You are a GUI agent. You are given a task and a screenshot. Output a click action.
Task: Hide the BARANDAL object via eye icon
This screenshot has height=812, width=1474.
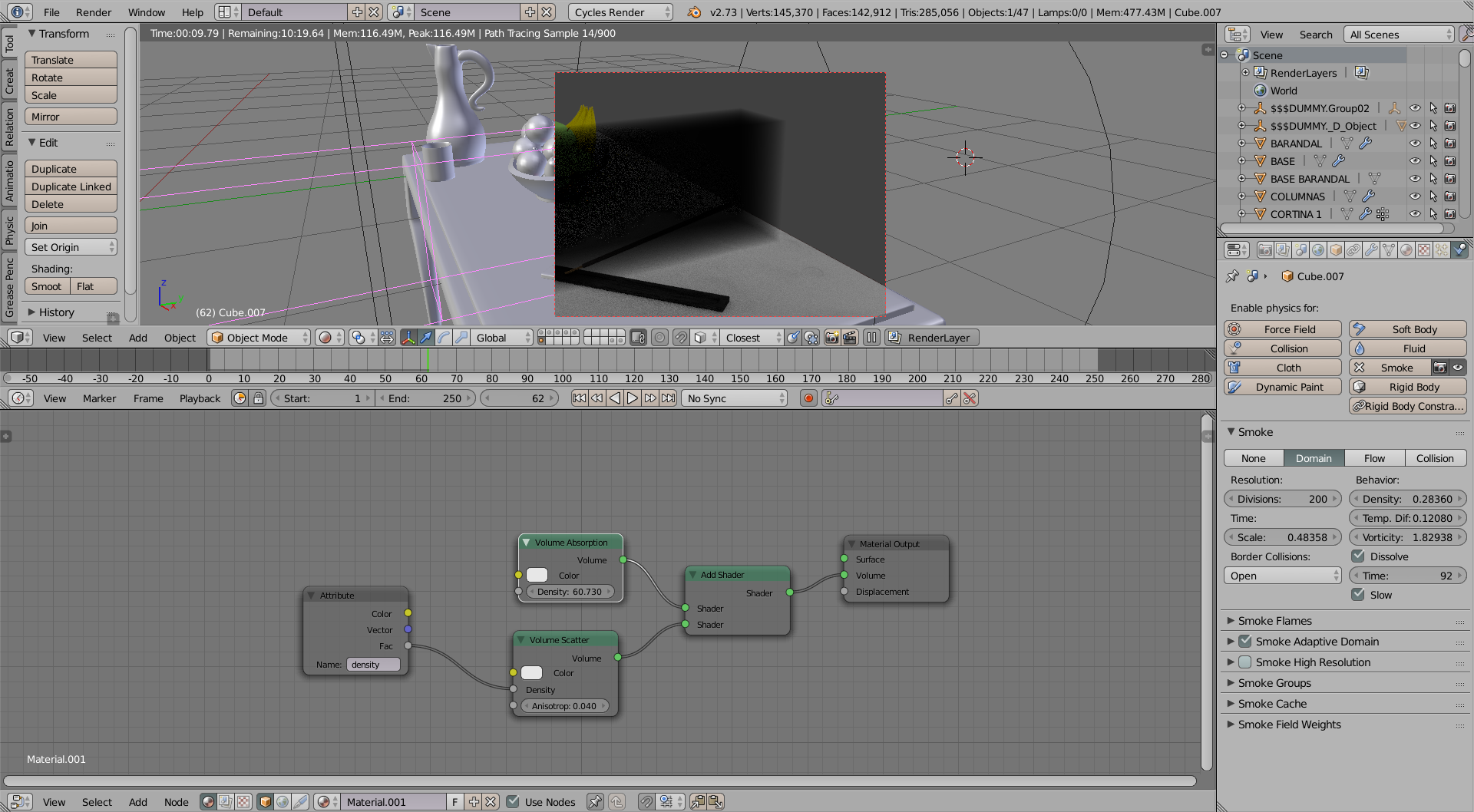[1415, 144]
